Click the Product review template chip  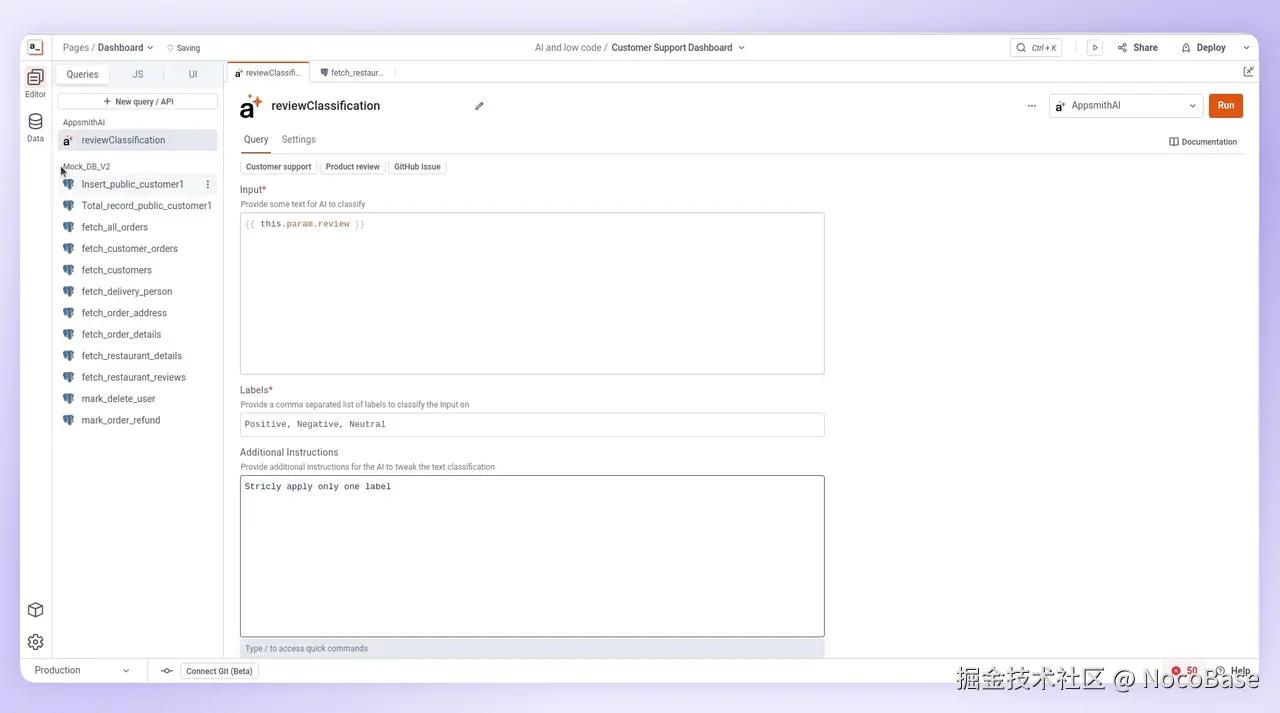353,167
